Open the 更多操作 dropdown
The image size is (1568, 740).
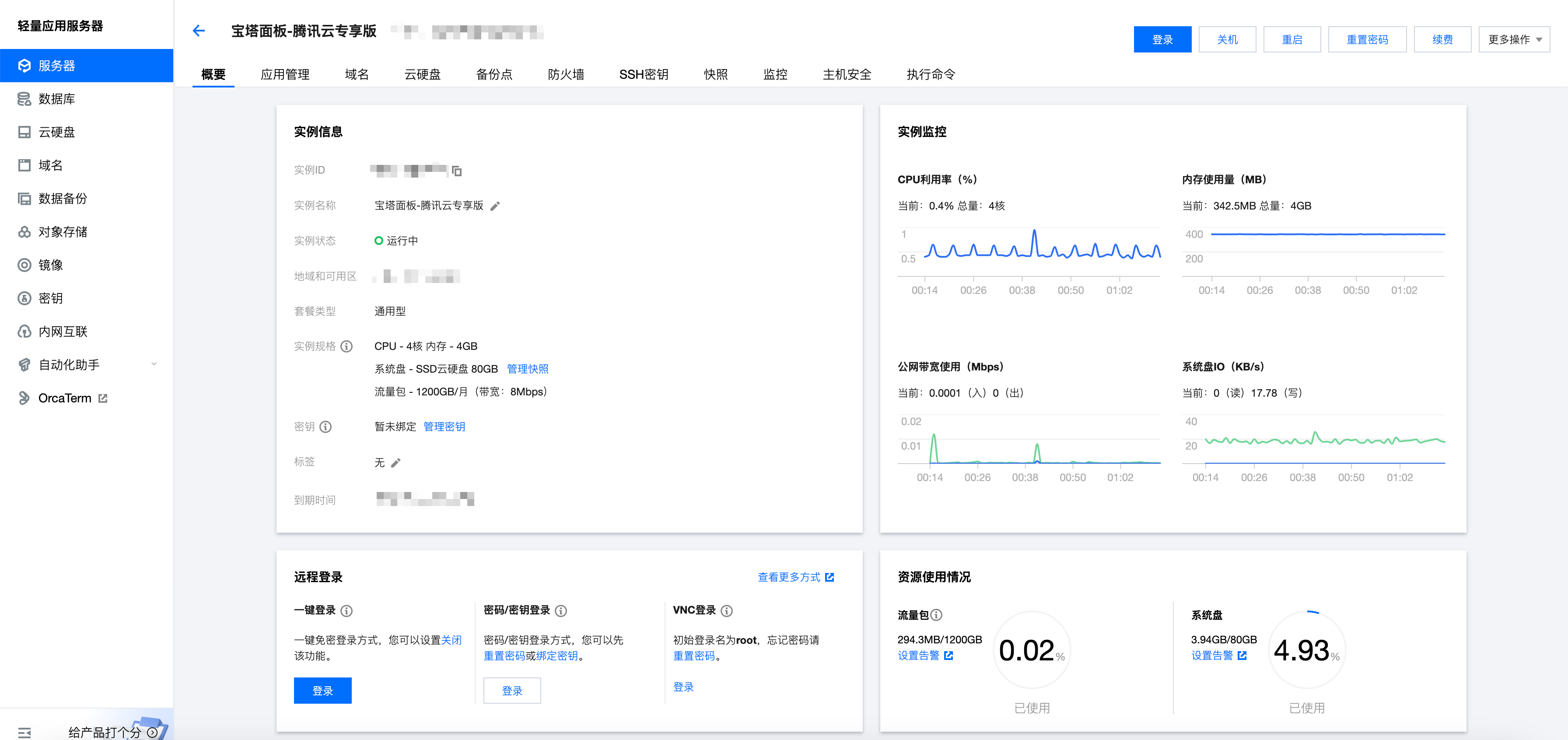[1514, 39]
